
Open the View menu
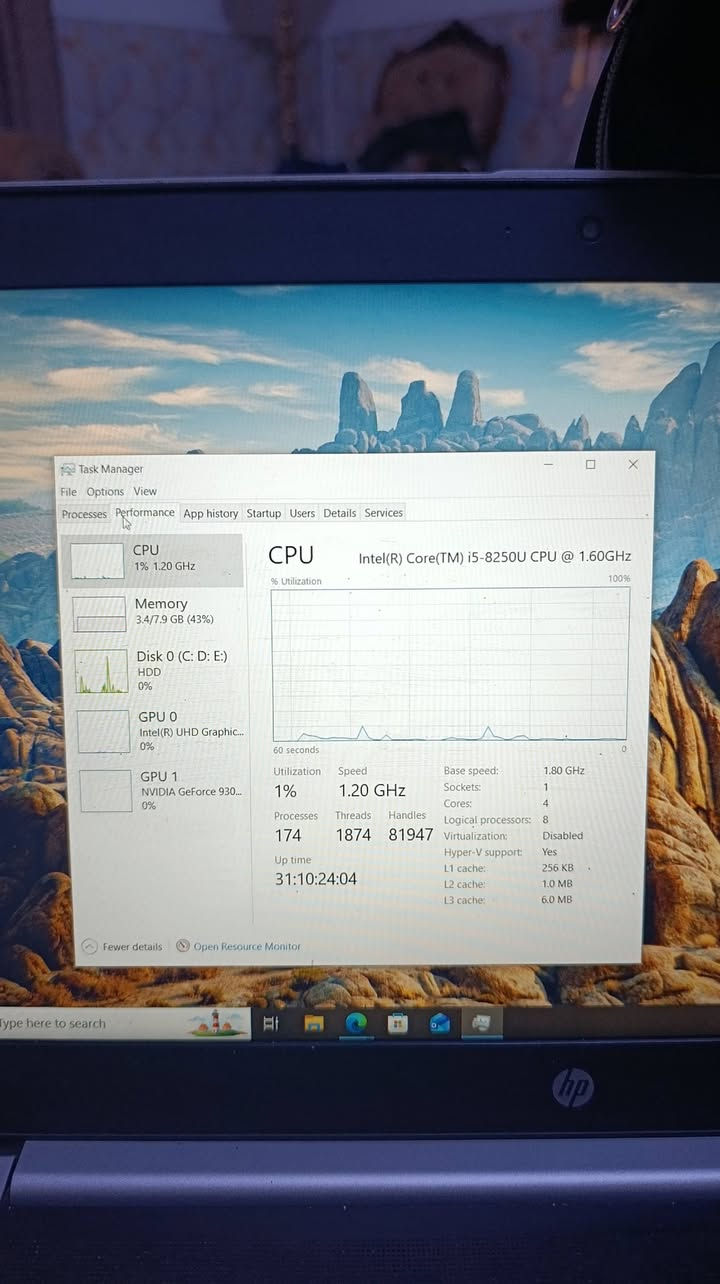pyautogui.click(x=145, y=491)
